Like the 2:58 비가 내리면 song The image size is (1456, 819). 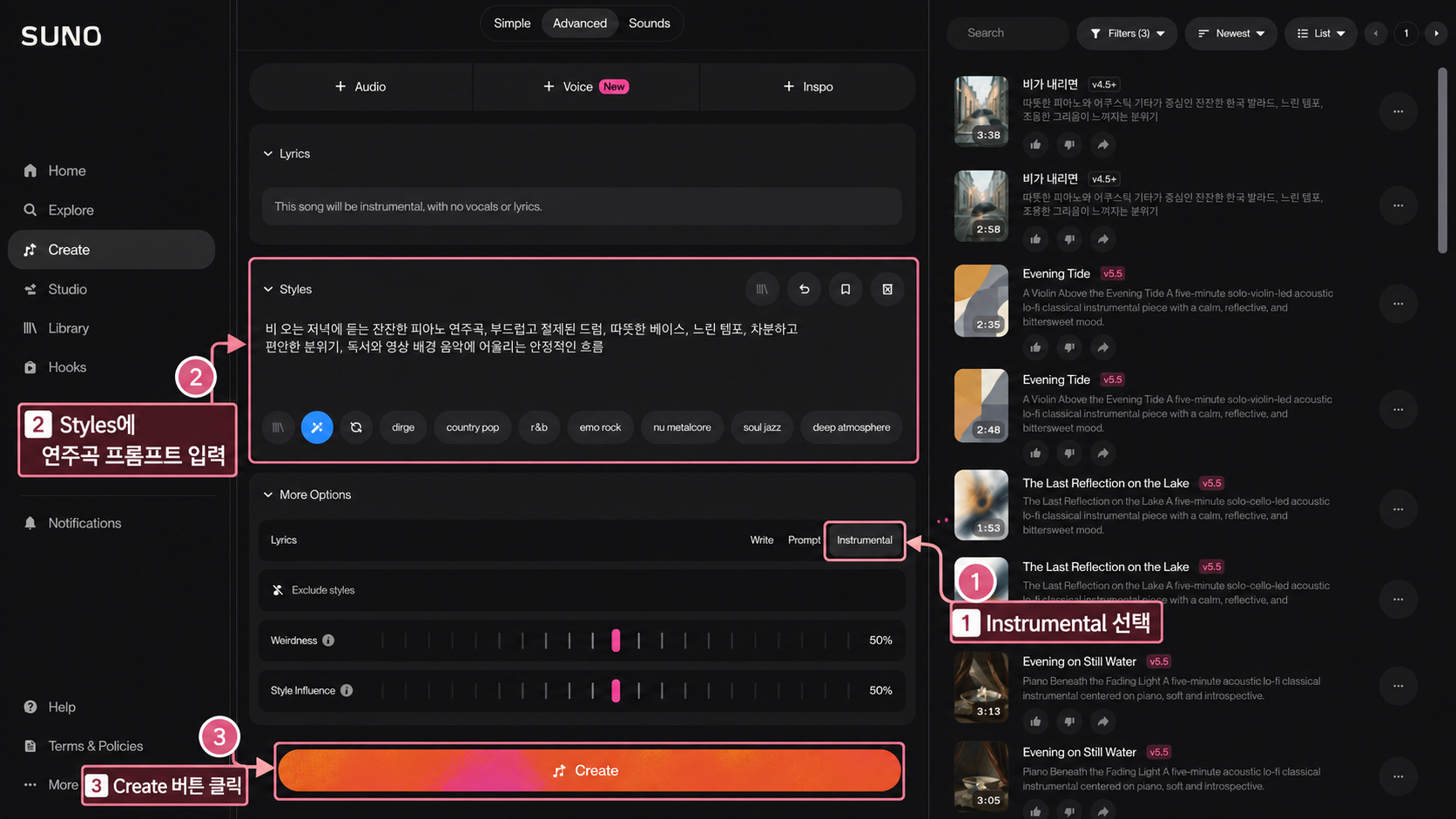[x=1035, y=239]
